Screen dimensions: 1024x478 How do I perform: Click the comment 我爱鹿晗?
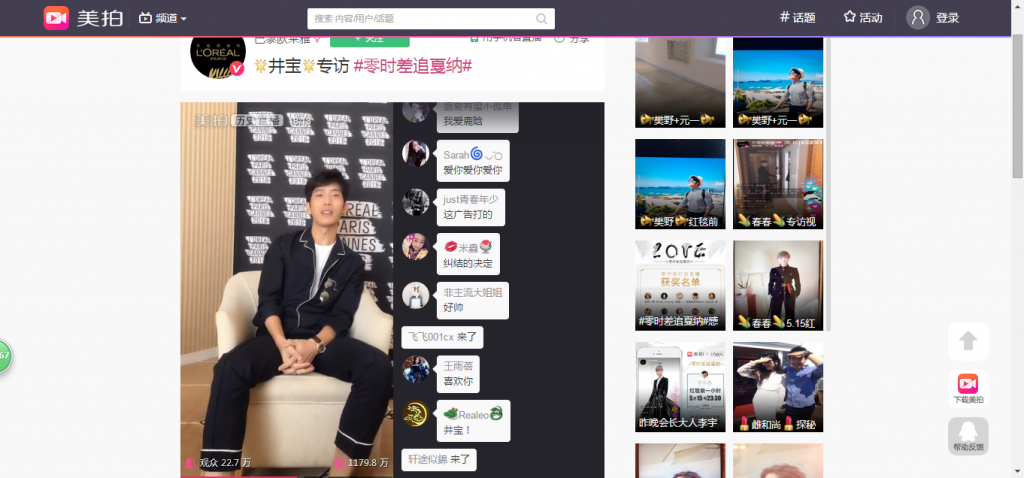(463, 121)
